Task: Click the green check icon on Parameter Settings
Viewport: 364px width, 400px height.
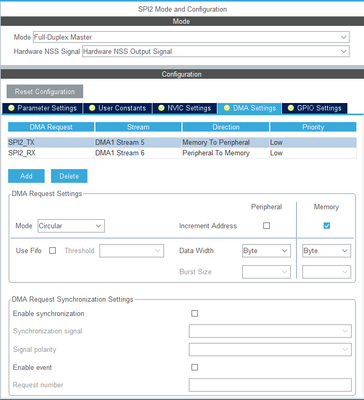Action: 11,108
